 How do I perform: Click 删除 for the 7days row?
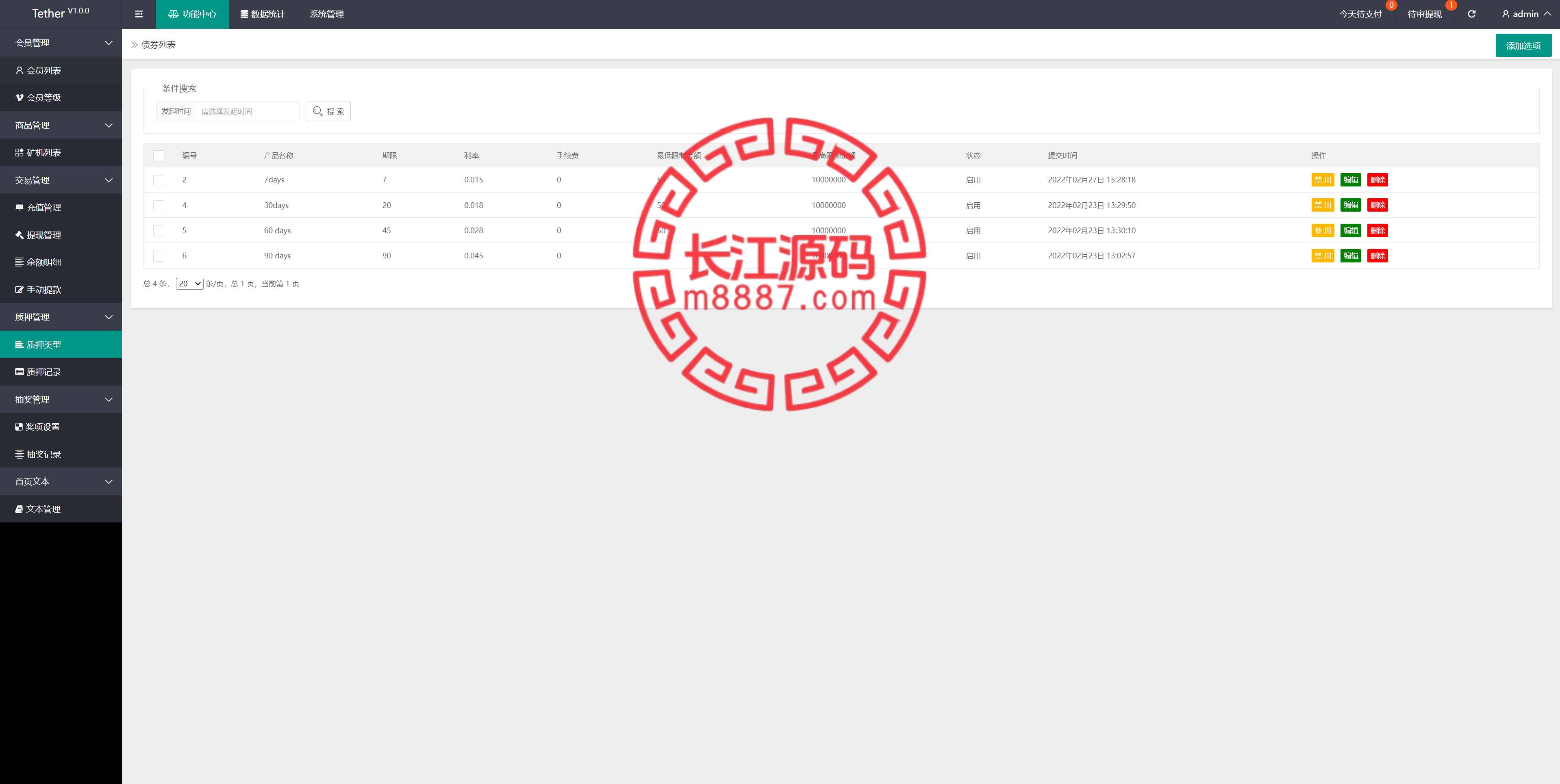coord(1378,180)
